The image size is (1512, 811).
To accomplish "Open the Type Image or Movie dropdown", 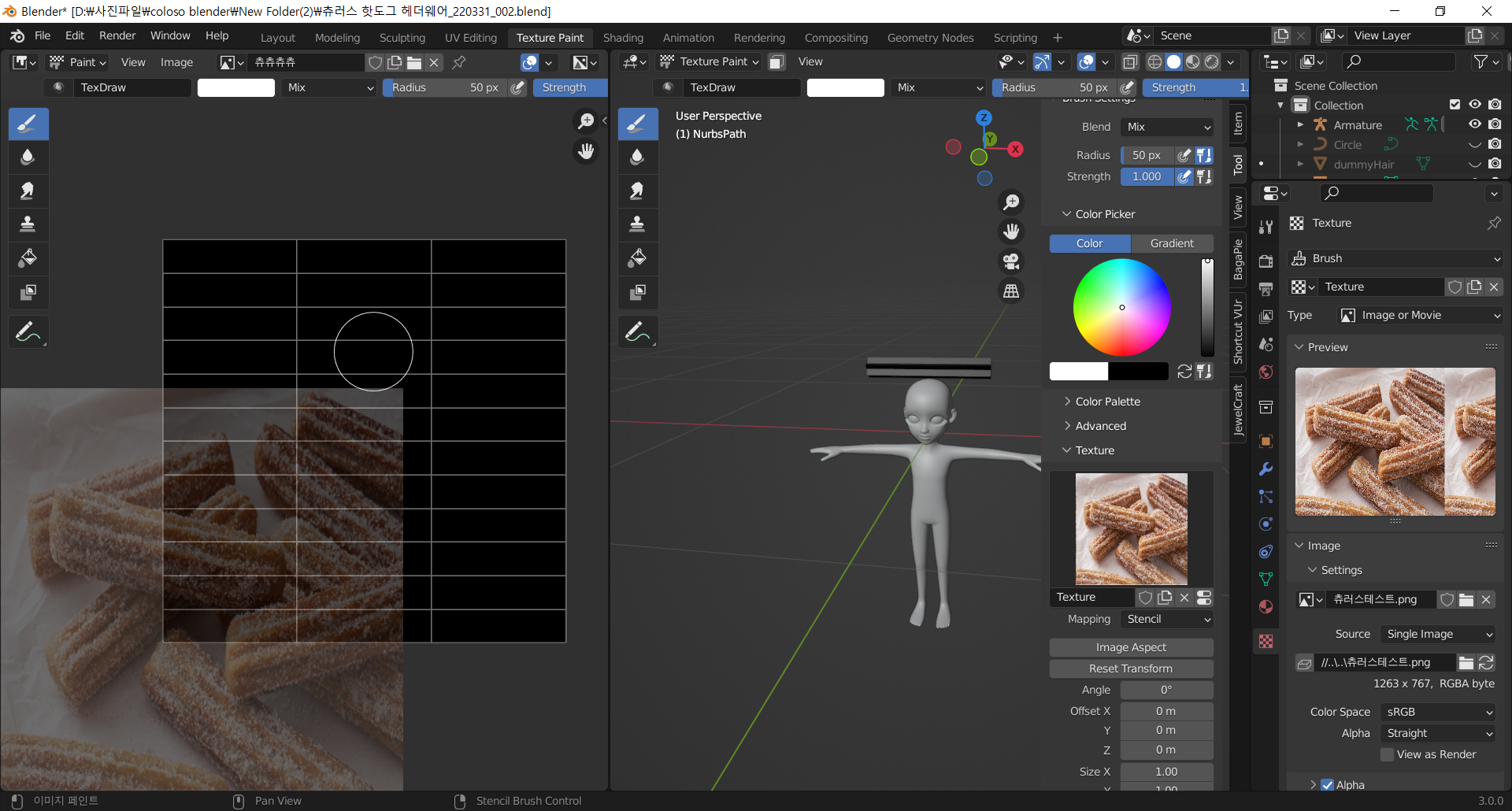I will tap(1420, 315).
